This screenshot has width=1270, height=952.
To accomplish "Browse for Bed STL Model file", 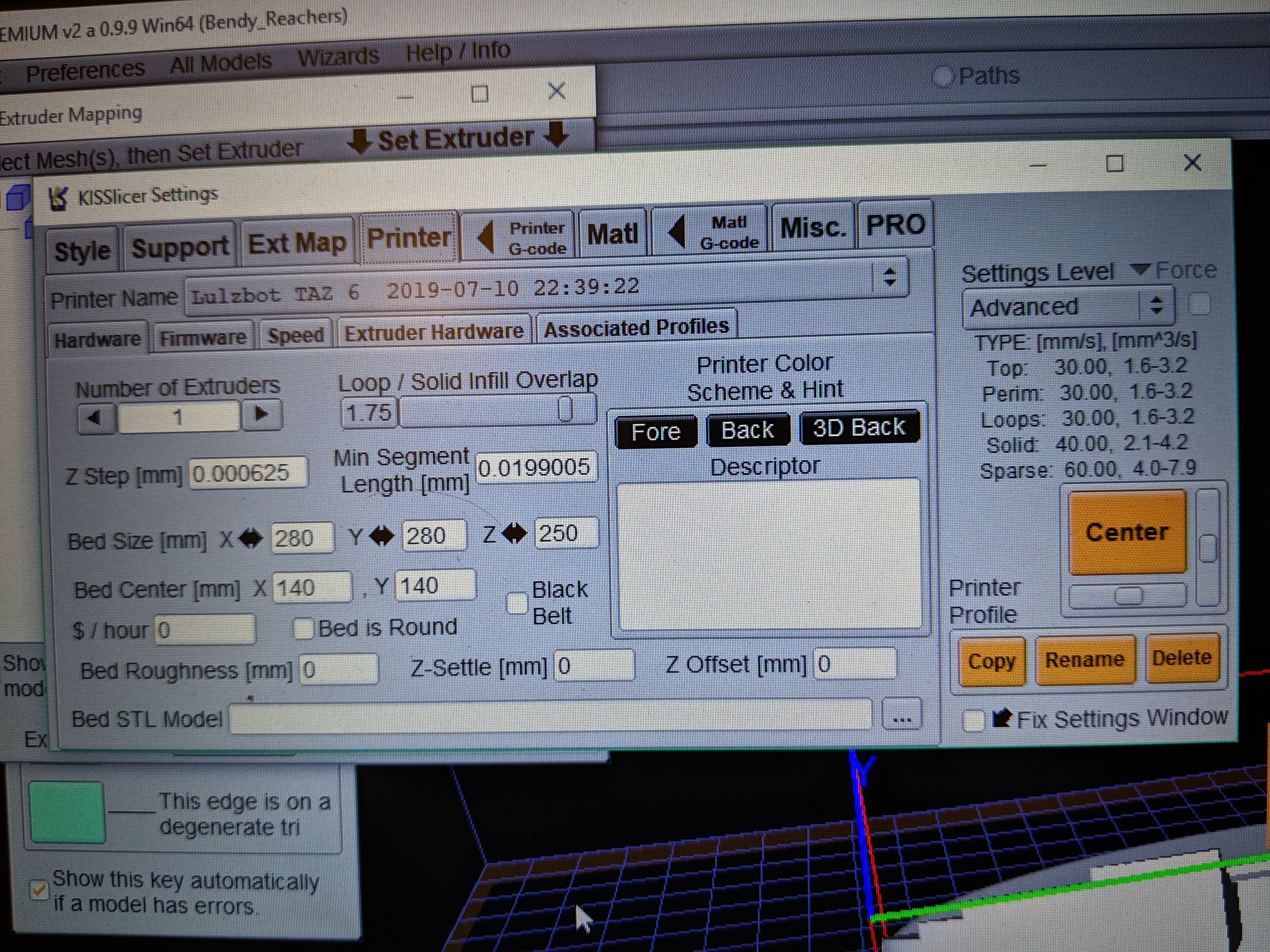I will click(901, 714).
